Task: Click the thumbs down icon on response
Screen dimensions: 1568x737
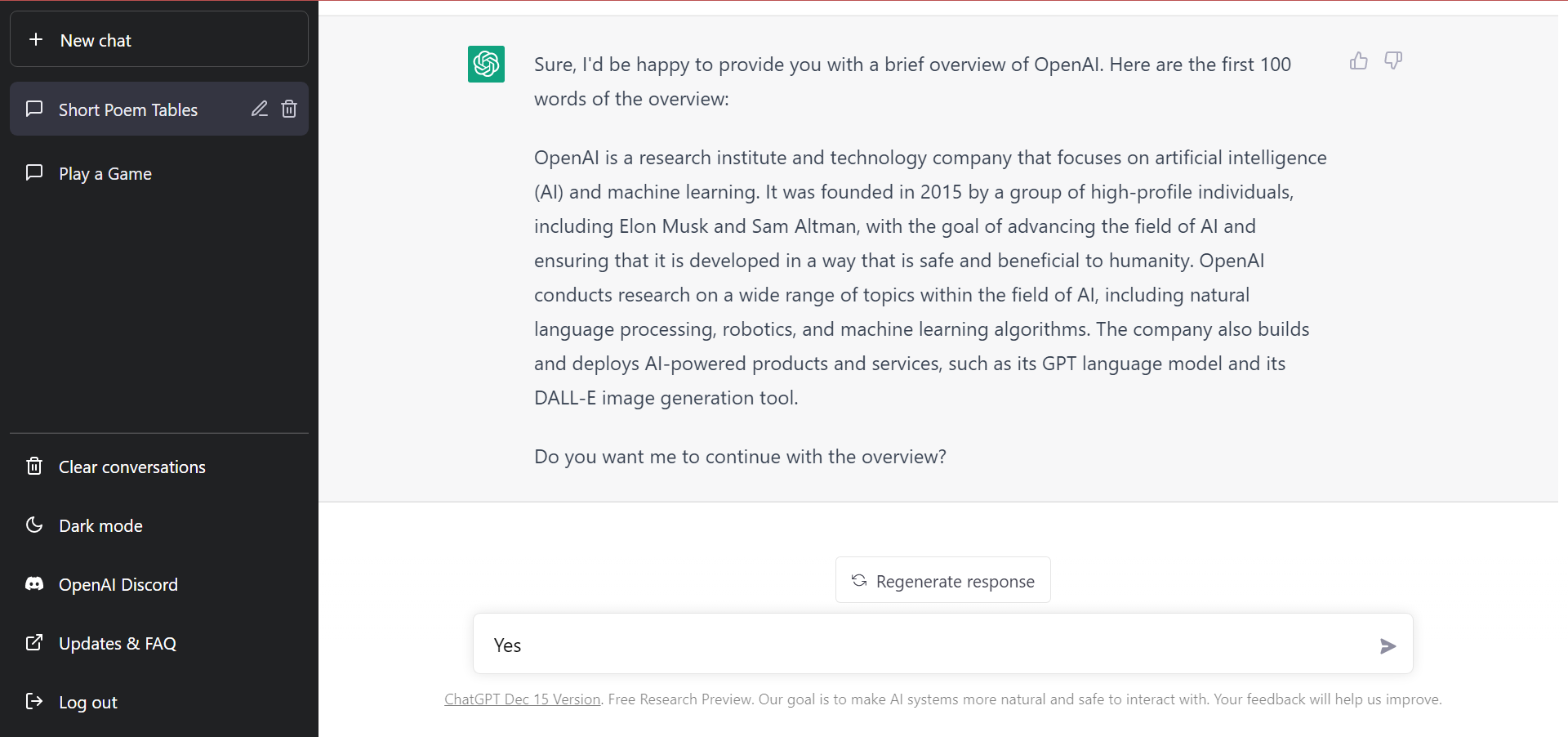Action: click(1393, 61)
